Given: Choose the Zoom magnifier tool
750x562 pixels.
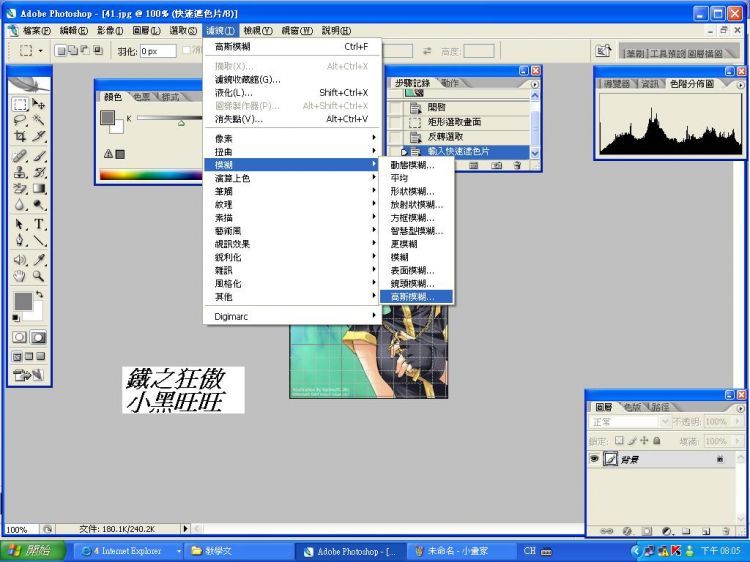Looking at the screenshot, I should tap(39, 275).
